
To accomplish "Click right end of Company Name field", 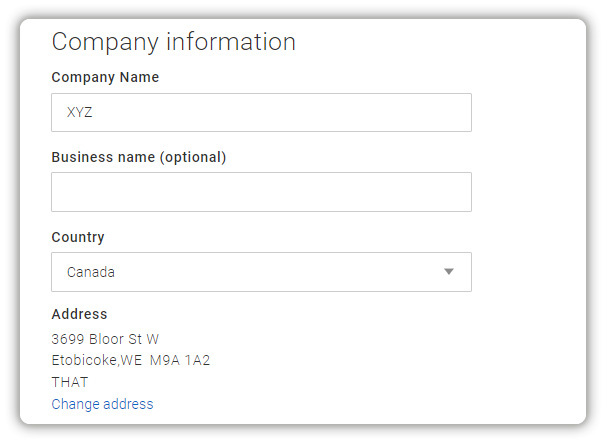I will coord(455,113).
